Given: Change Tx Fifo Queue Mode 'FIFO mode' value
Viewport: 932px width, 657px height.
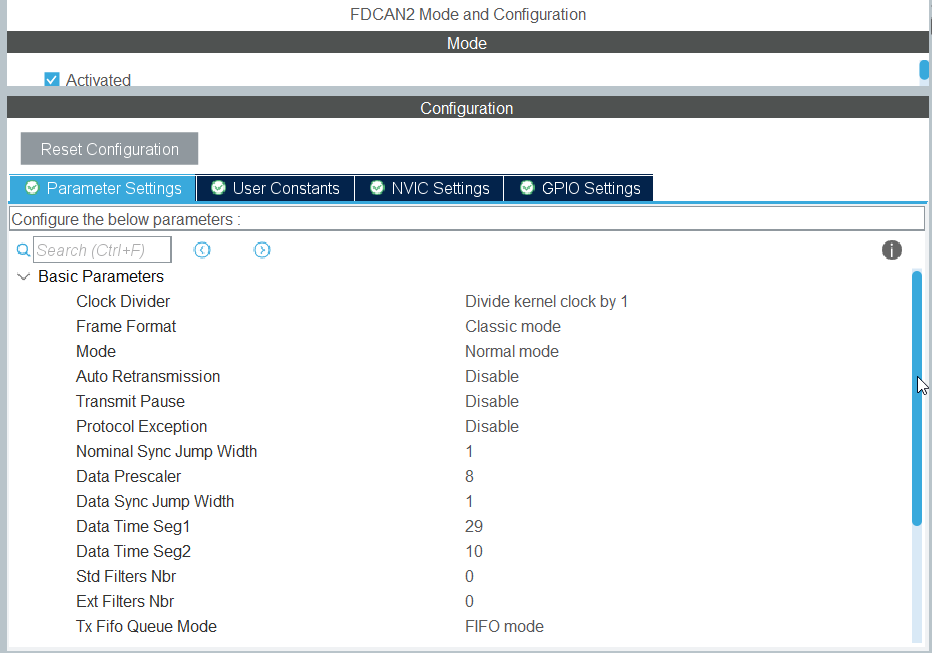Looking at the screenshot, I should pyautogui.click(x=504, y=626).
